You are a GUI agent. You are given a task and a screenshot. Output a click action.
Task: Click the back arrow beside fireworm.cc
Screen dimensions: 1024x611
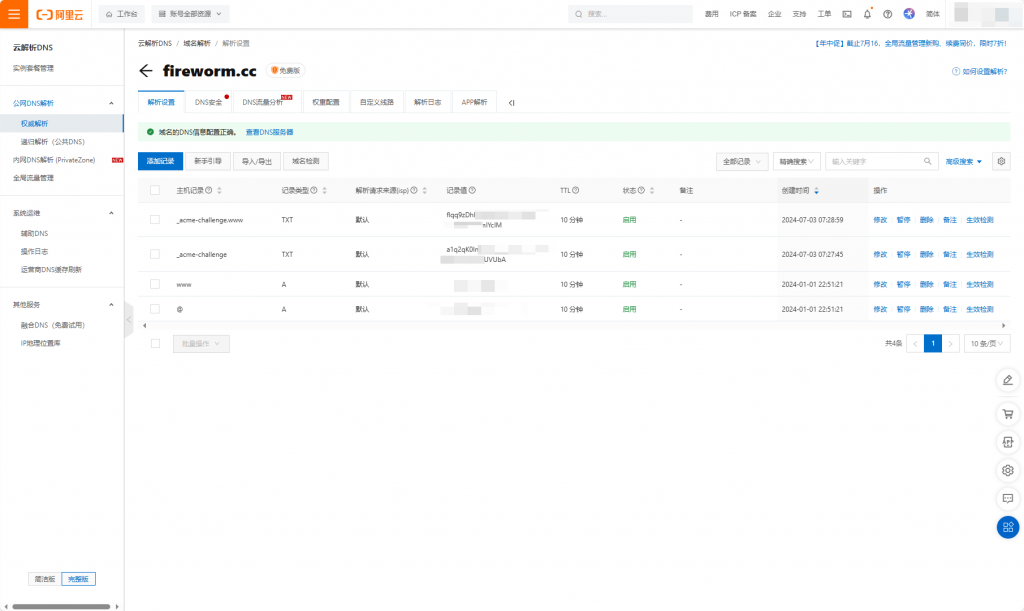[x=146, y=71]
